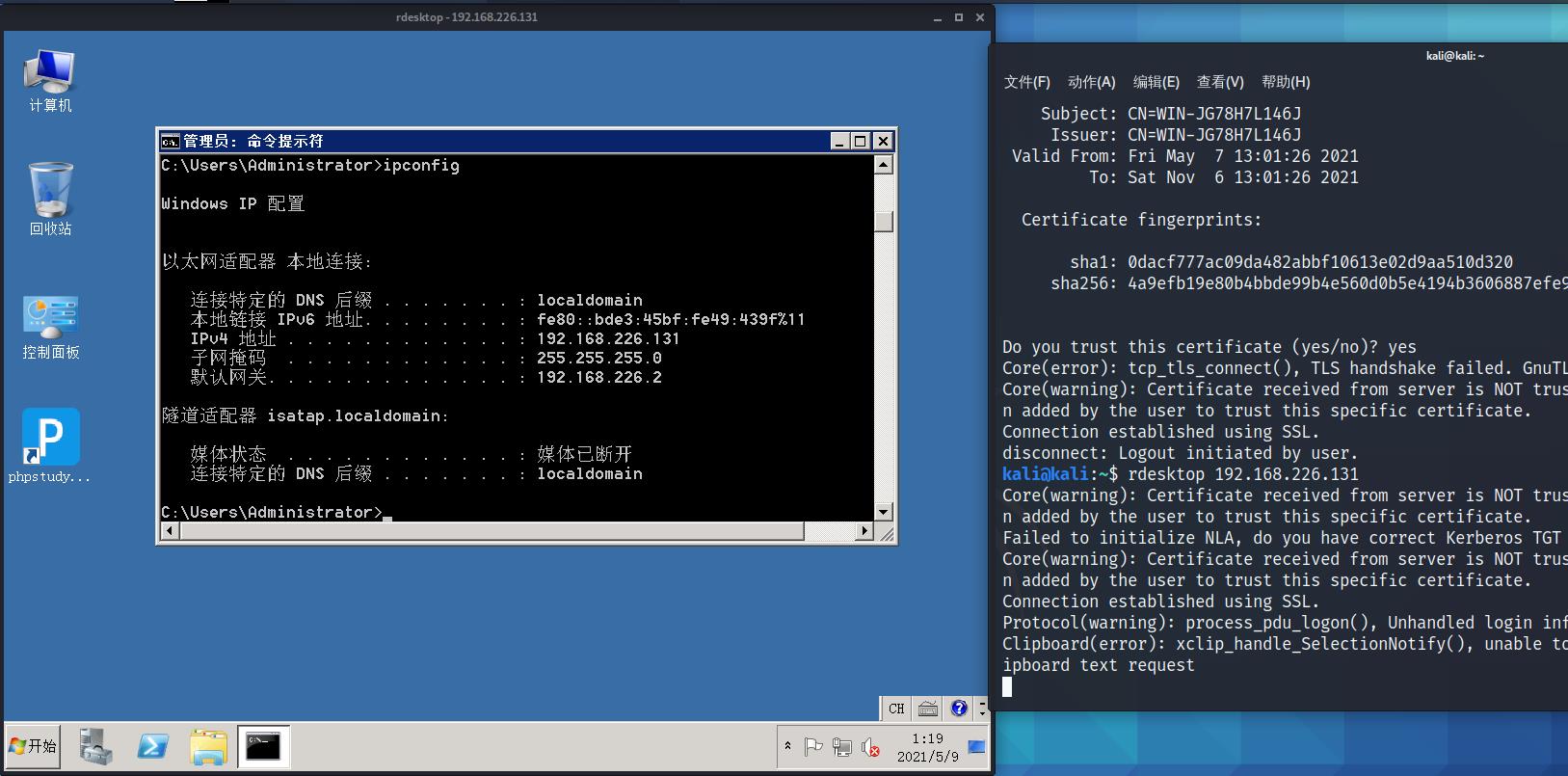Select the command prompt taskbar button
The image size is (1568, 776).
coord(263,746)
